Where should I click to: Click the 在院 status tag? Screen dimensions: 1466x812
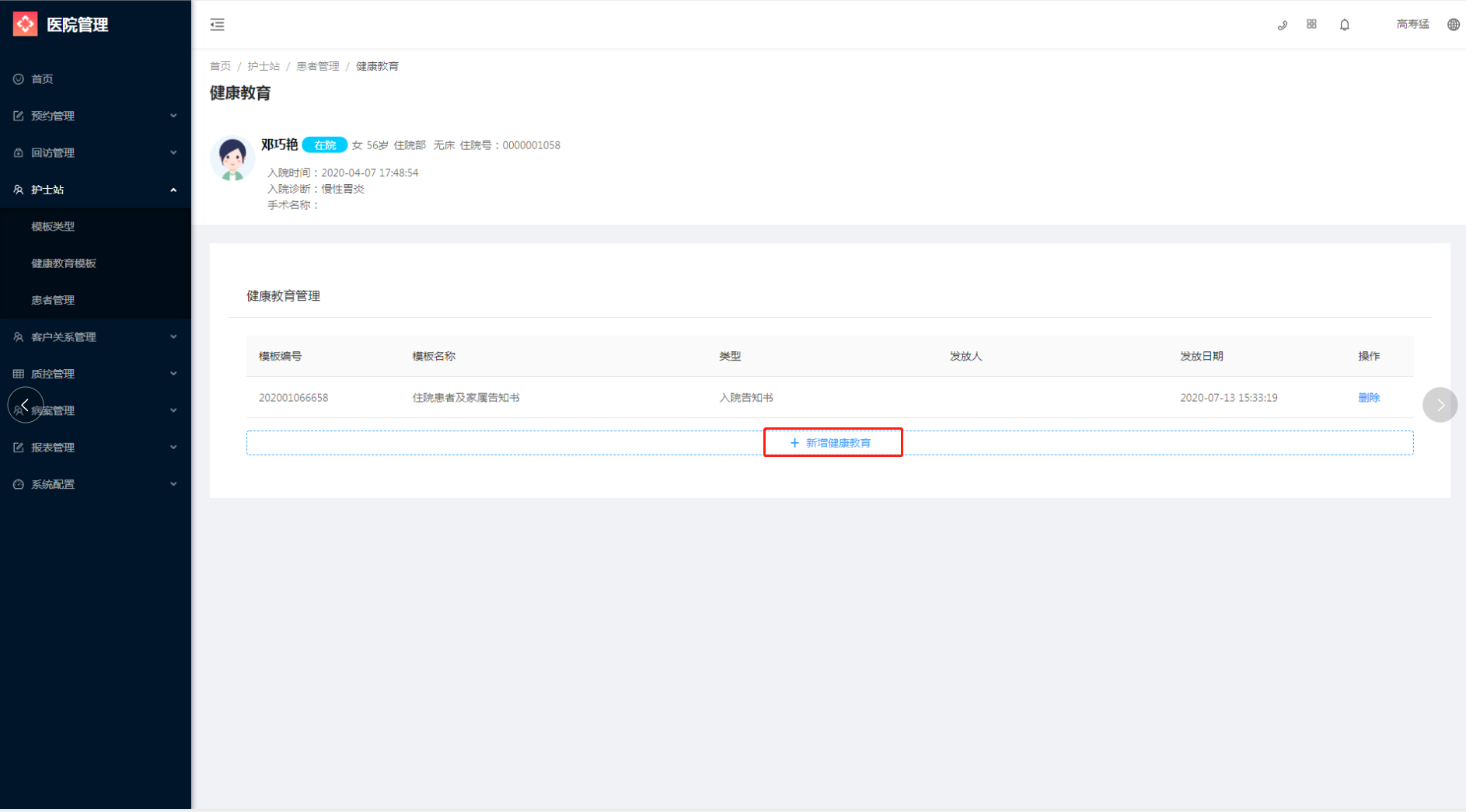(324, 145)
